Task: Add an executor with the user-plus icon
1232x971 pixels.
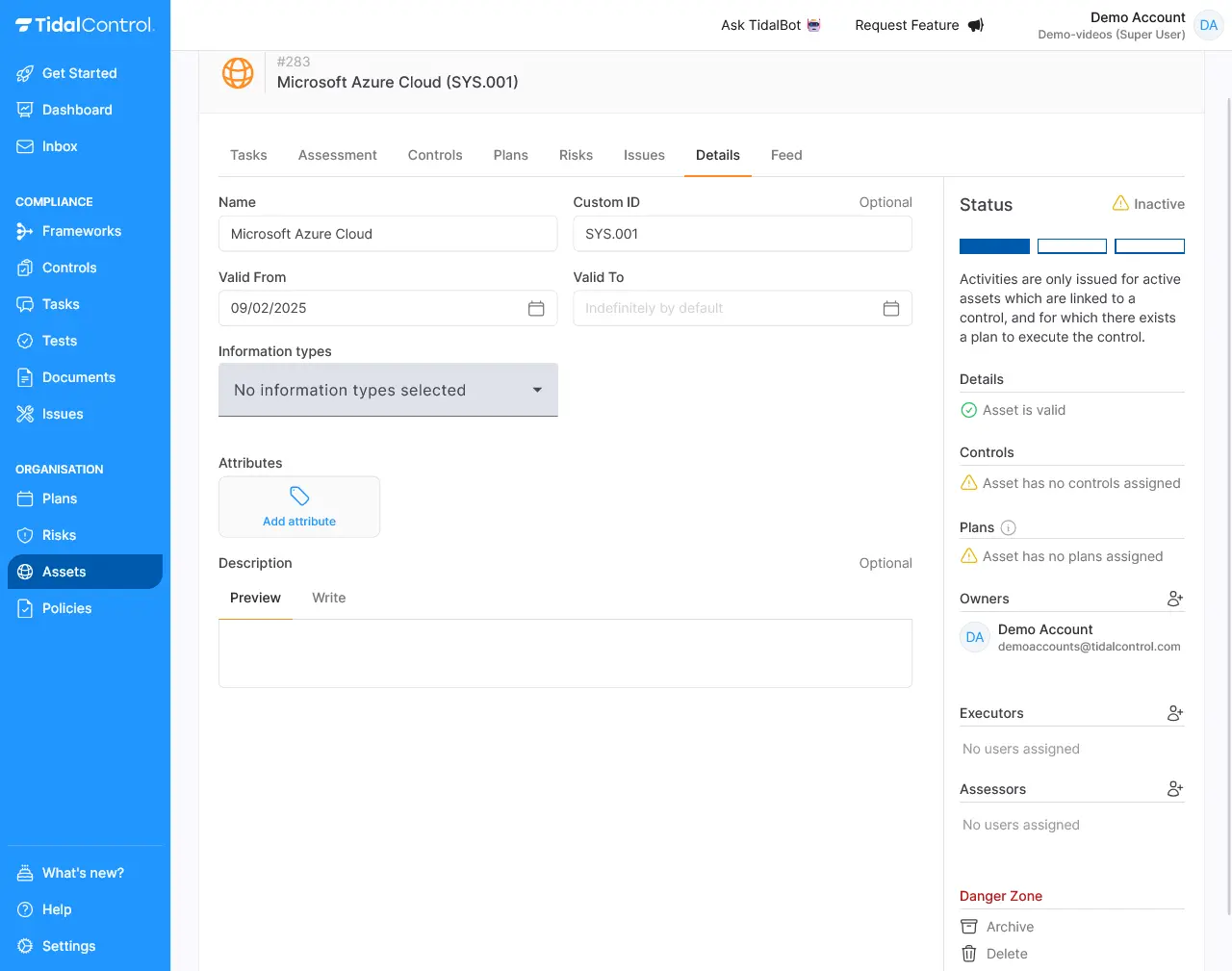Action: [x=1175, y=713]
